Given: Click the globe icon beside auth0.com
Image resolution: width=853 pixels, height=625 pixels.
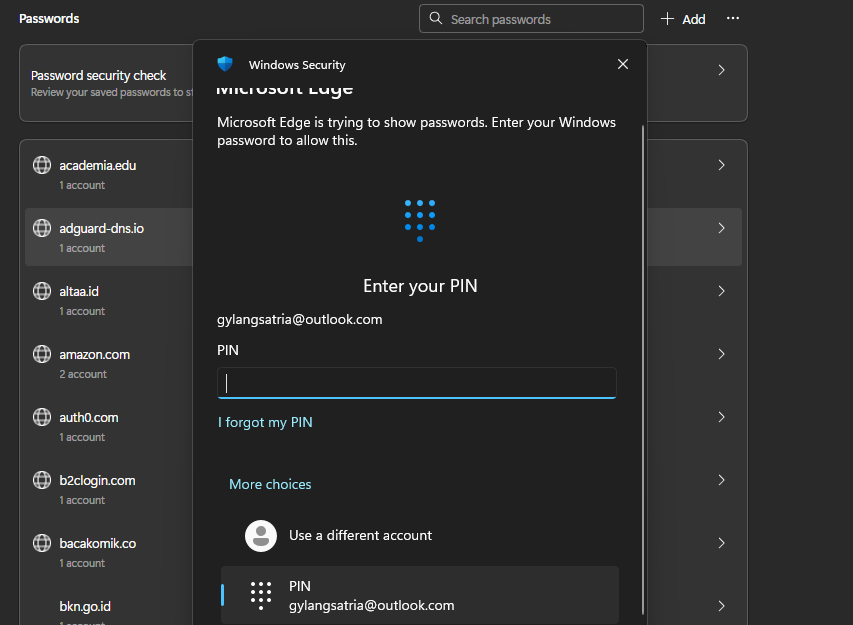Looking at the screenshot, I should [x=42, y=418].
